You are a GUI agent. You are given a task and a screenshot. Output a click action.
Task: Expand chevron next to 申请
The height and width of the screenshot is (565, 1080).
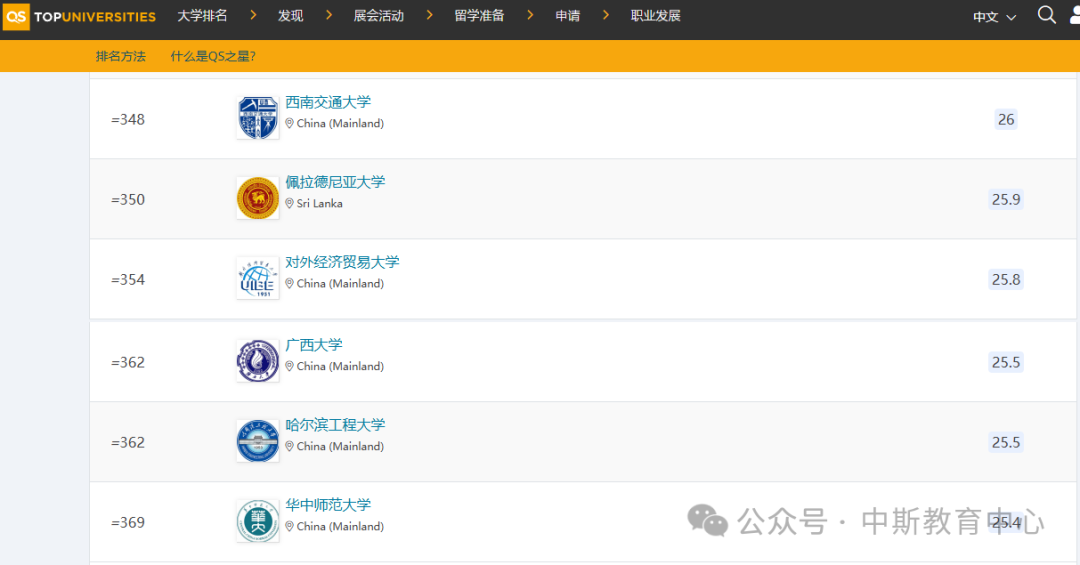[x=605, y=14]
